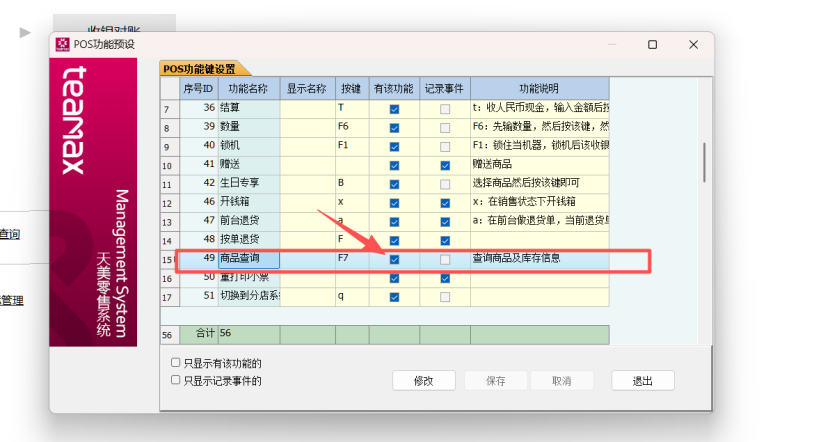Click the 取消 button
This screenshot has width=830, height=442.
coord(562,381)
